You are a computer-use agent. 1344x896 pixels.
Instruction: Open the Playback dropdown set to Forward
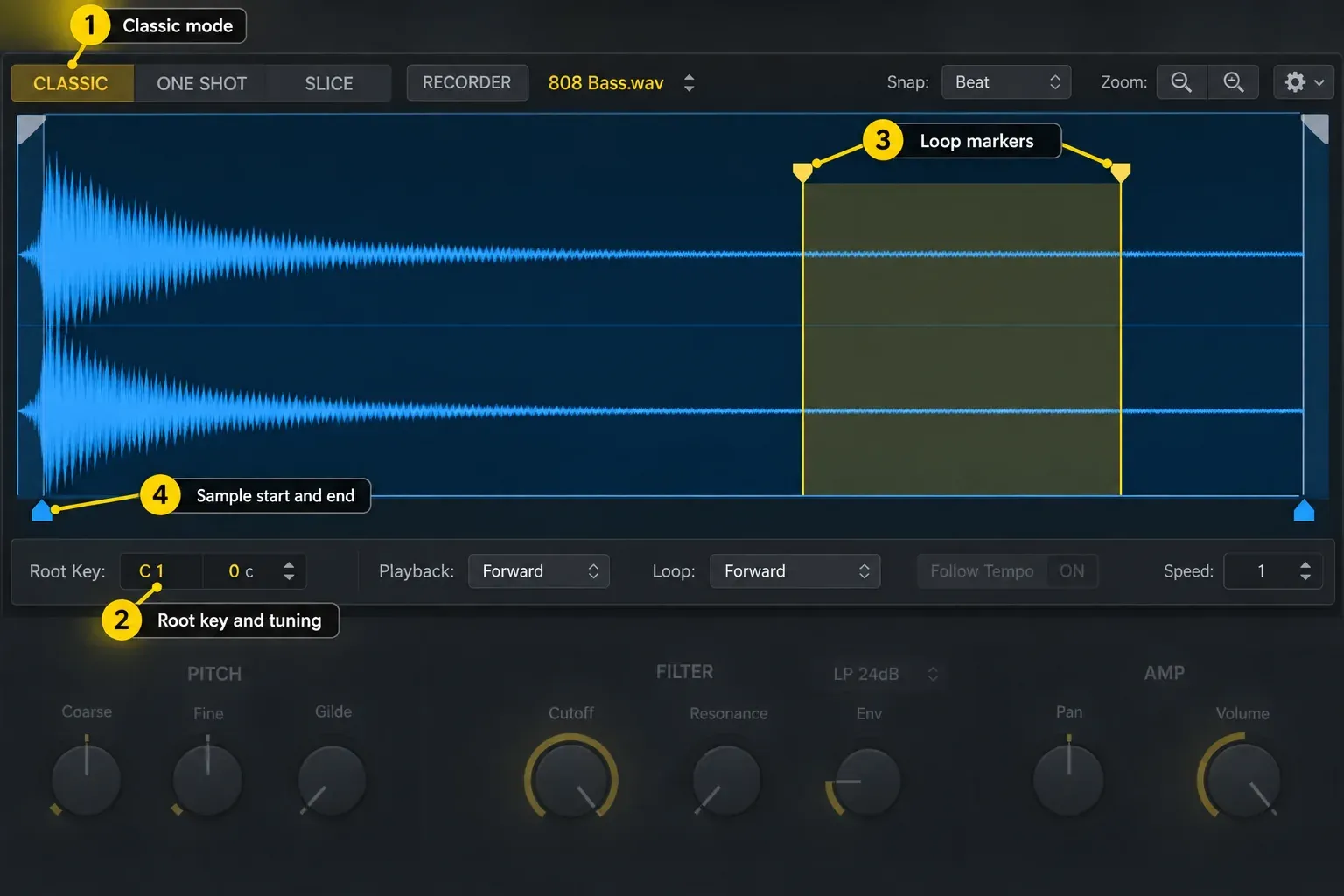(x=539, y=571)
